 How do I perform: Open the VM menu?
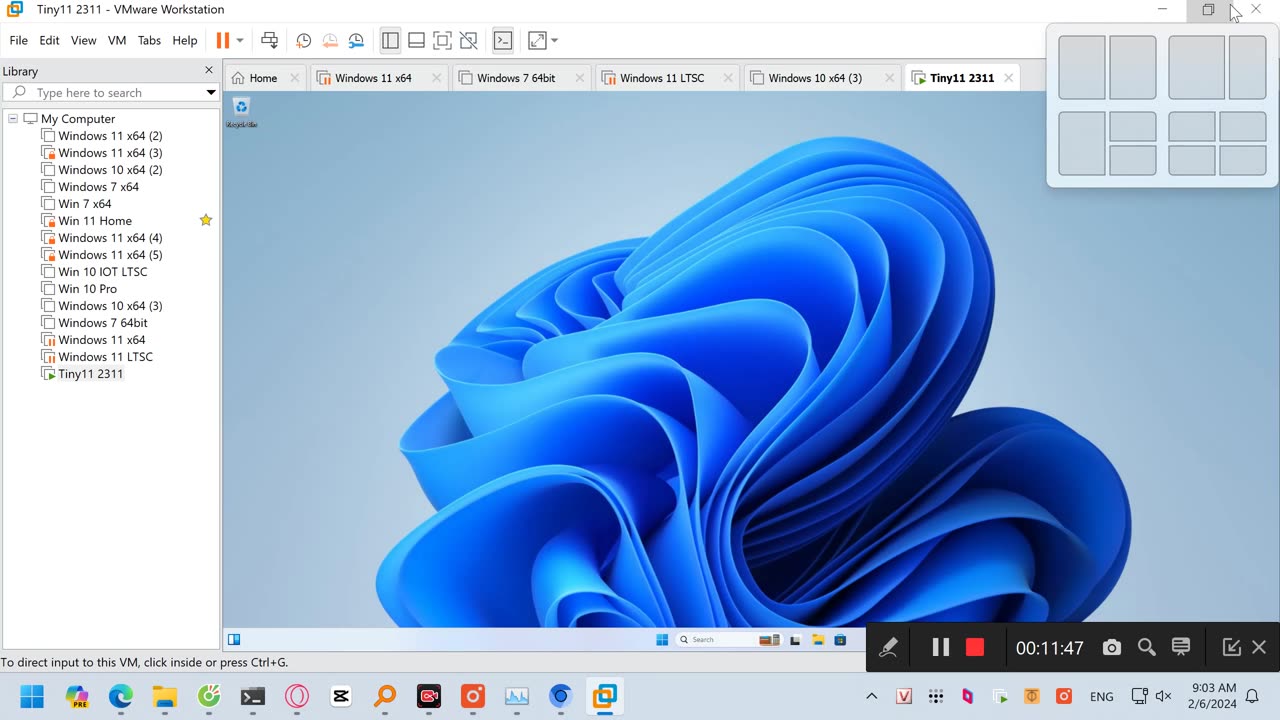pyautogui.click(x=117, y=41)
